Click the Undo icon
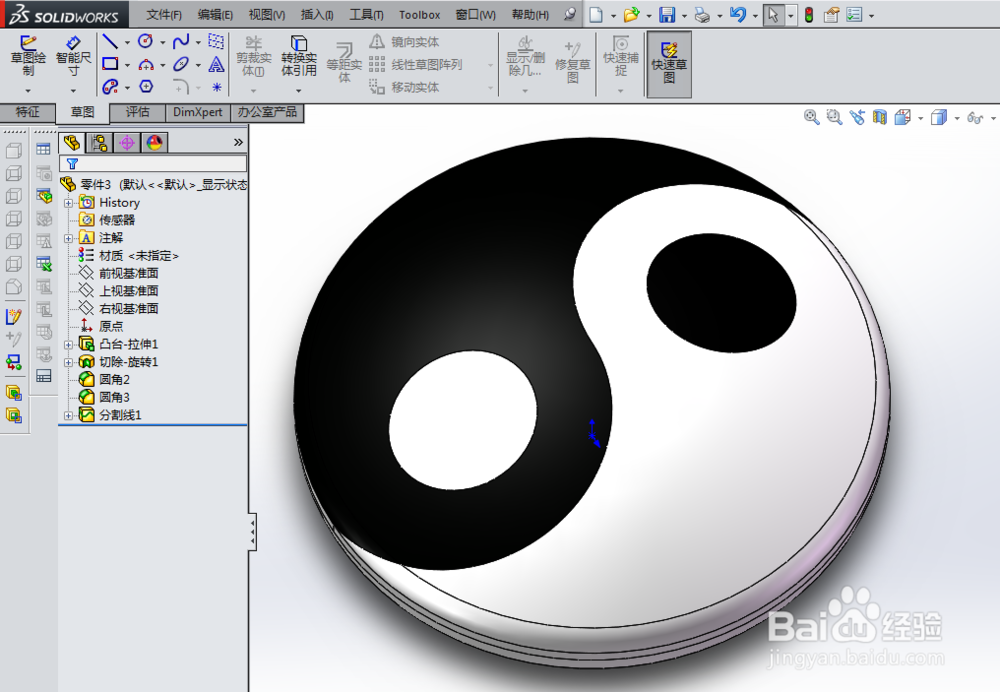The width and height of the screenshot is (1000, 692). click(x=738, y=15)
